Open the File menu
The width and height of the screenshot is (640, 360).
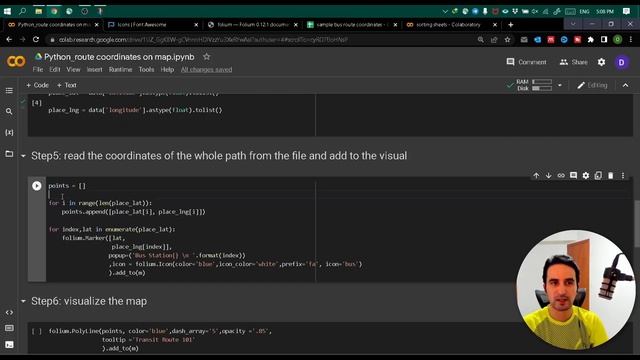[x=38, y=69]
